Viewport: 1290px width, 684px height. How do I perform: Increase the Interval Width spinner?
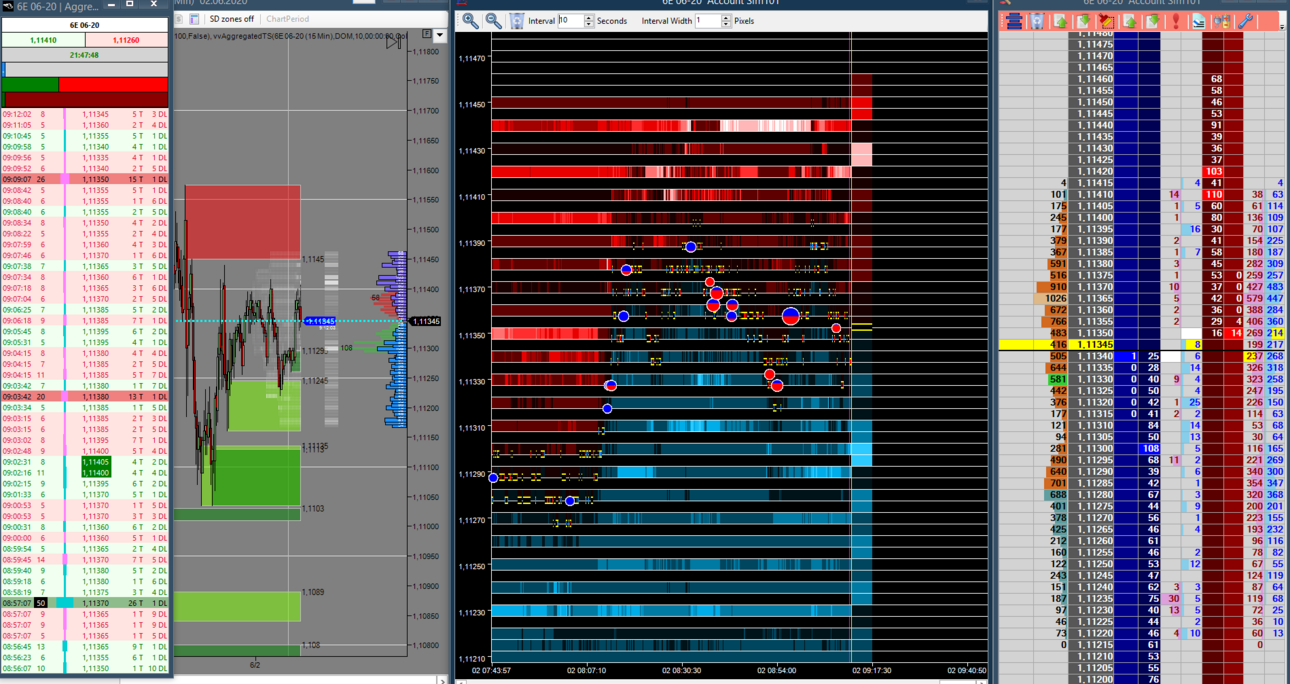click(x=726, y=17)
